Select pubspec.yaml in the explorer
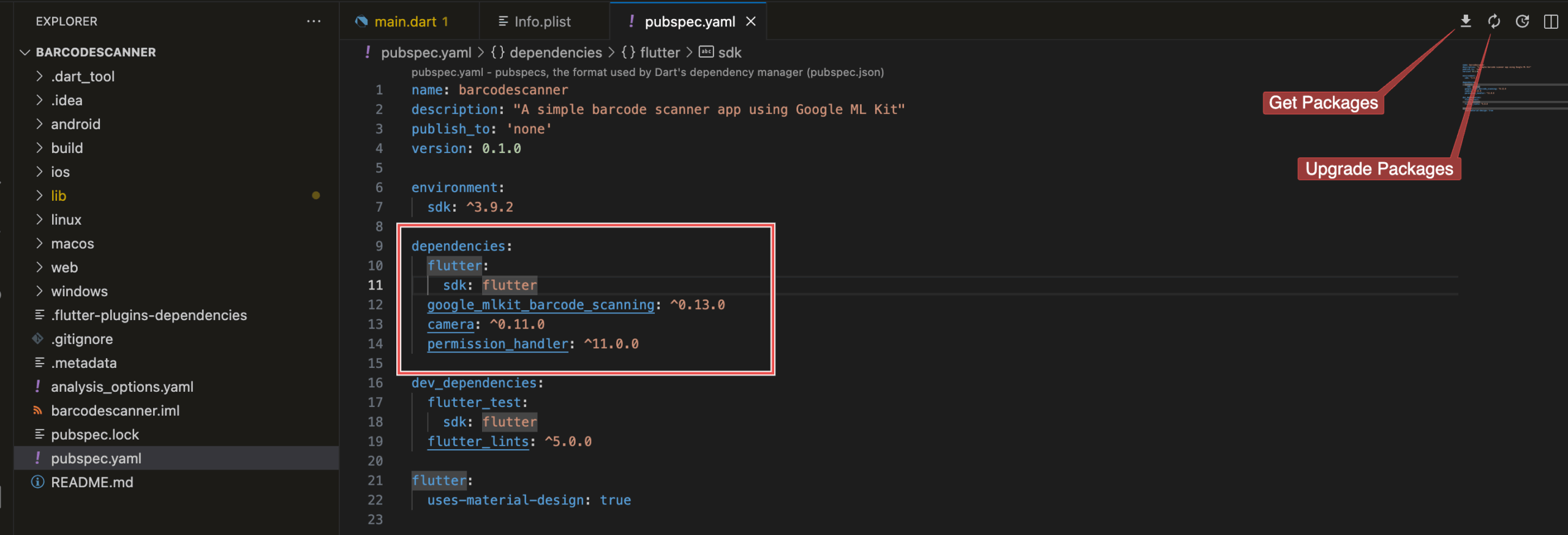Viewport: 1568px width, 535px height. [176, 458]
